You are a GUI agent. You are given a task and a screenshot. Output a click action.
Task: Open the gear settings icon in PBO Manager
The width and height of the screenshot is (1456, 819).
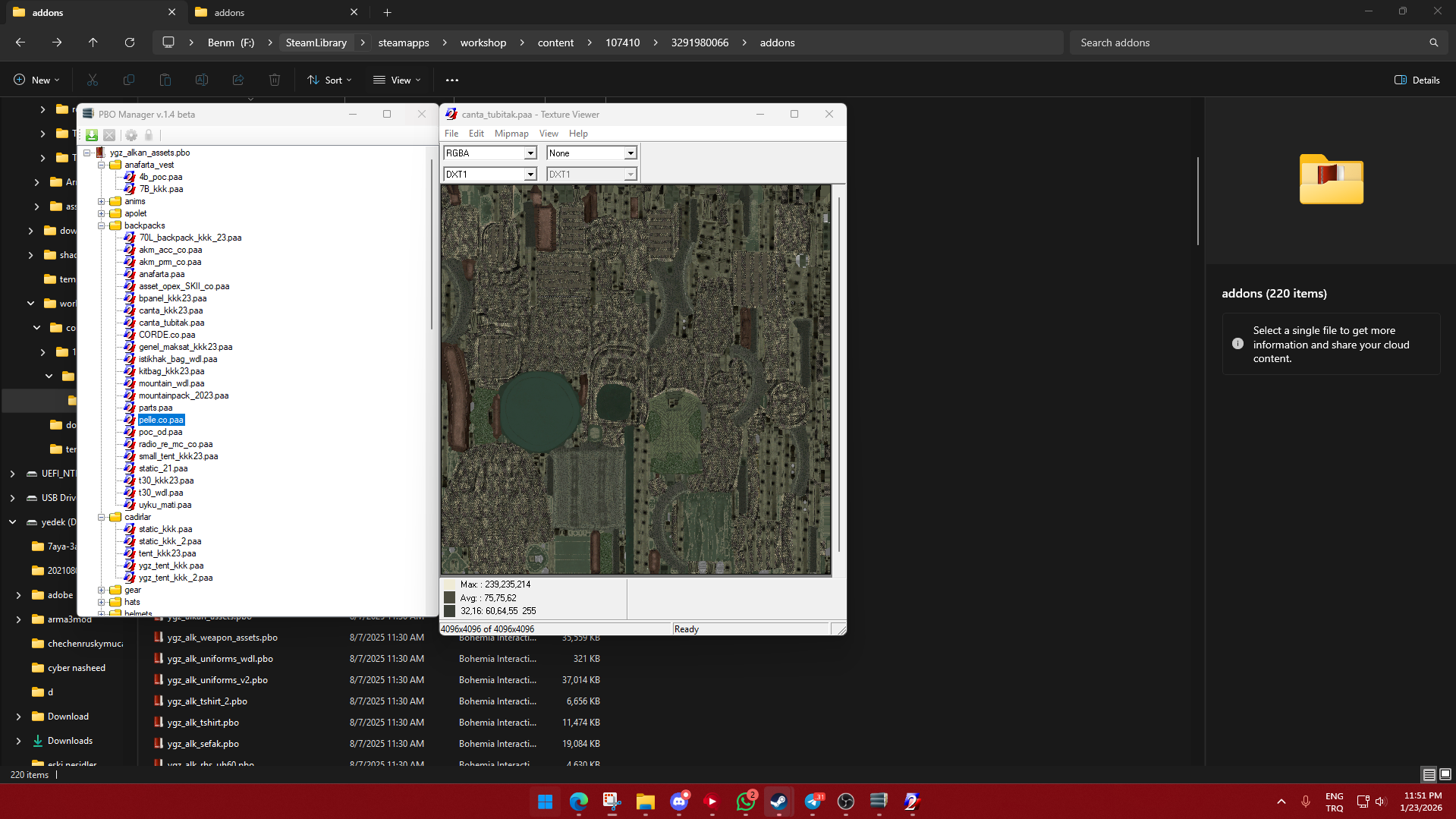coord(131,135)
